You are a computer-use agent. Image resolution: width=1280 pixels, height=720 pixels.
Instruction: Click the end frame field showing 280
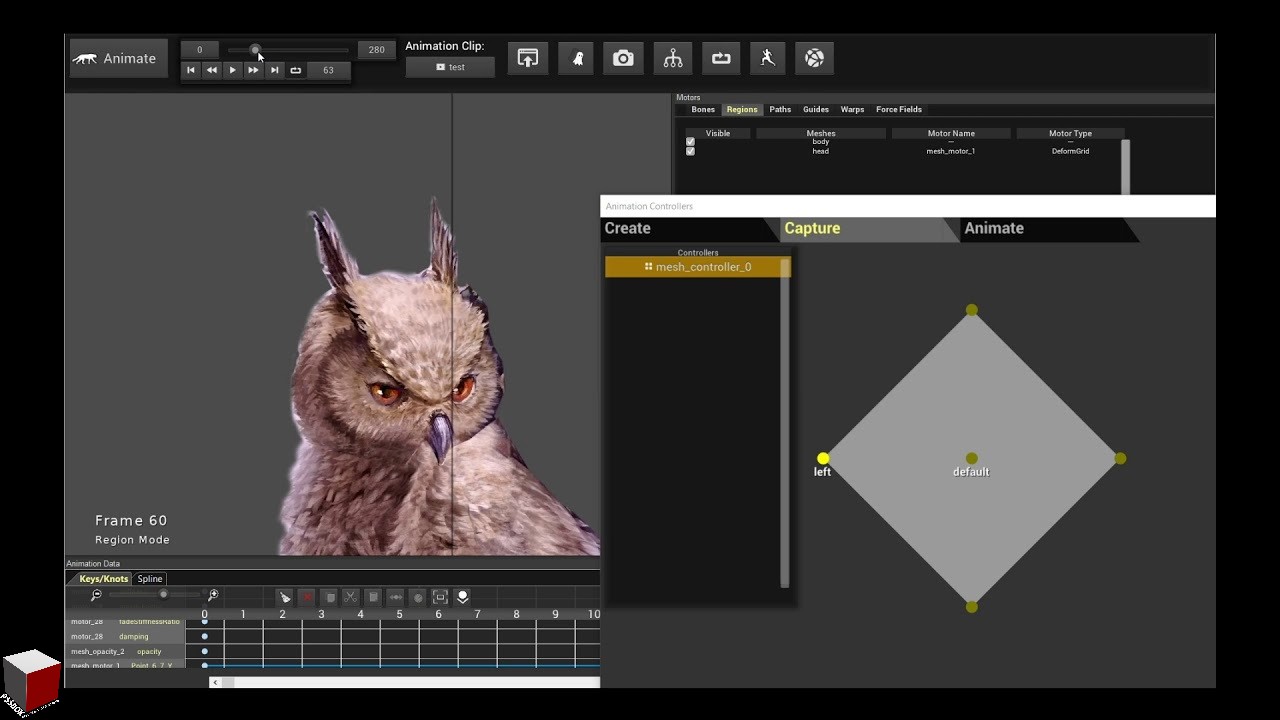377,50
